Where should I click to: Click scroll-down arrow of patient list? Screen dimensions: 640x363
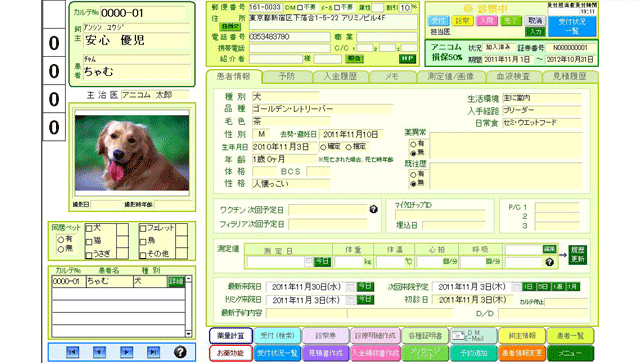coord(189,334)
